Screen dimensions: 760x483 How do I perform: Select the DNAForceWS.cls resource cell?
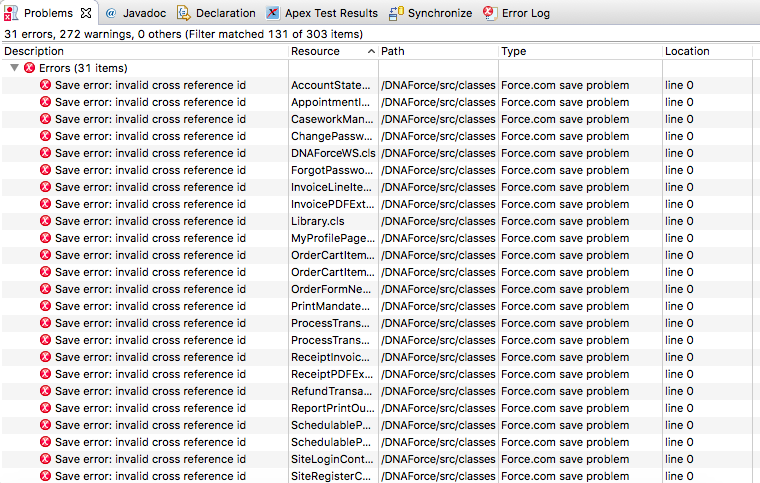(333, 153)
